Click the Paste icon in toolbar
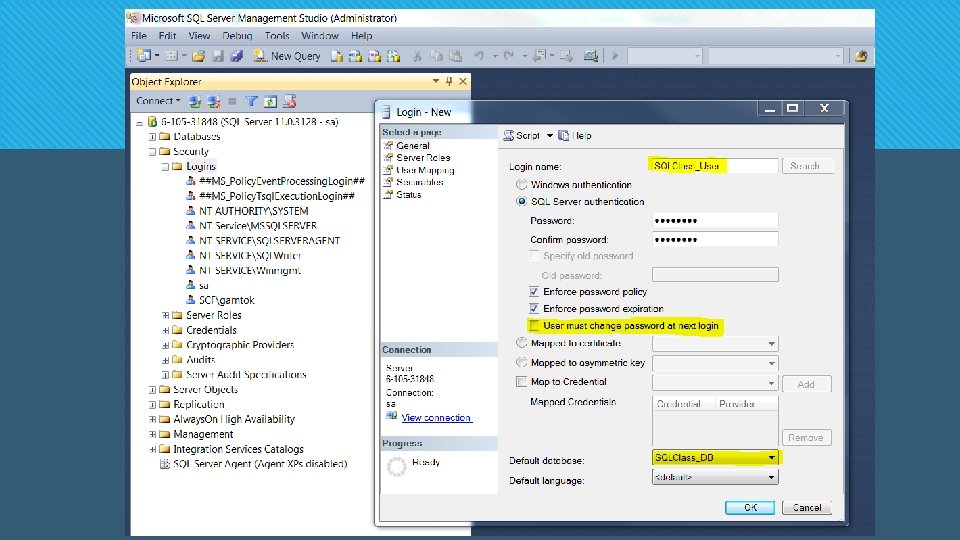Viewport: 960px width, 540px height. point(456,56)
